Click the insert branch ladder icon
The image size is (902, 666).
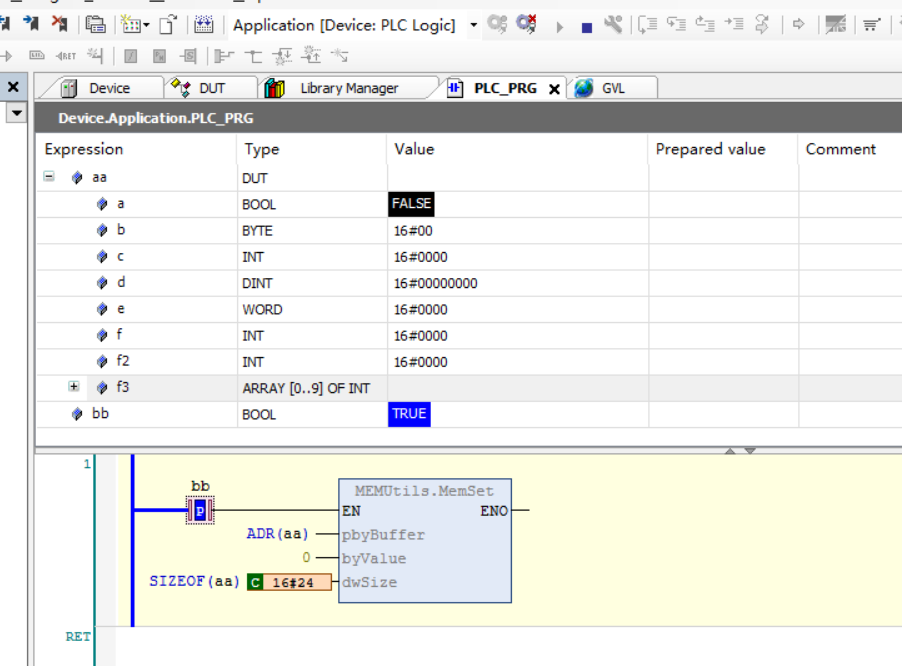coord(253,56)
